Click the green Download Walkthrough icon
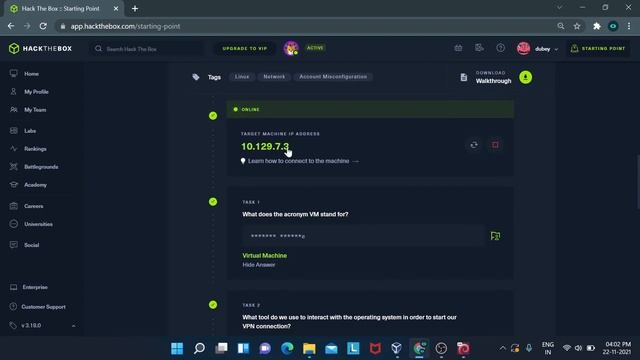This screenshot has width=640, height=360. [525, 77]
